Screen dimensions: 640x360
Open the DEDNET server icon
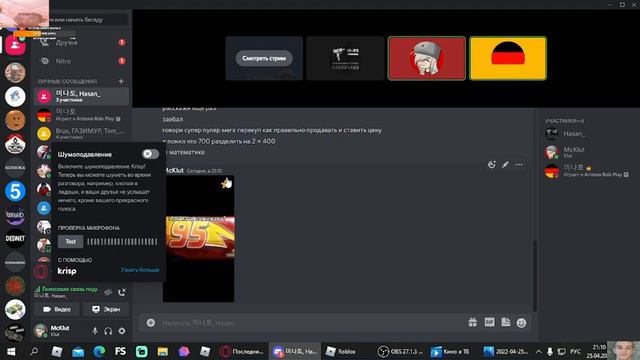coord(15,238)
